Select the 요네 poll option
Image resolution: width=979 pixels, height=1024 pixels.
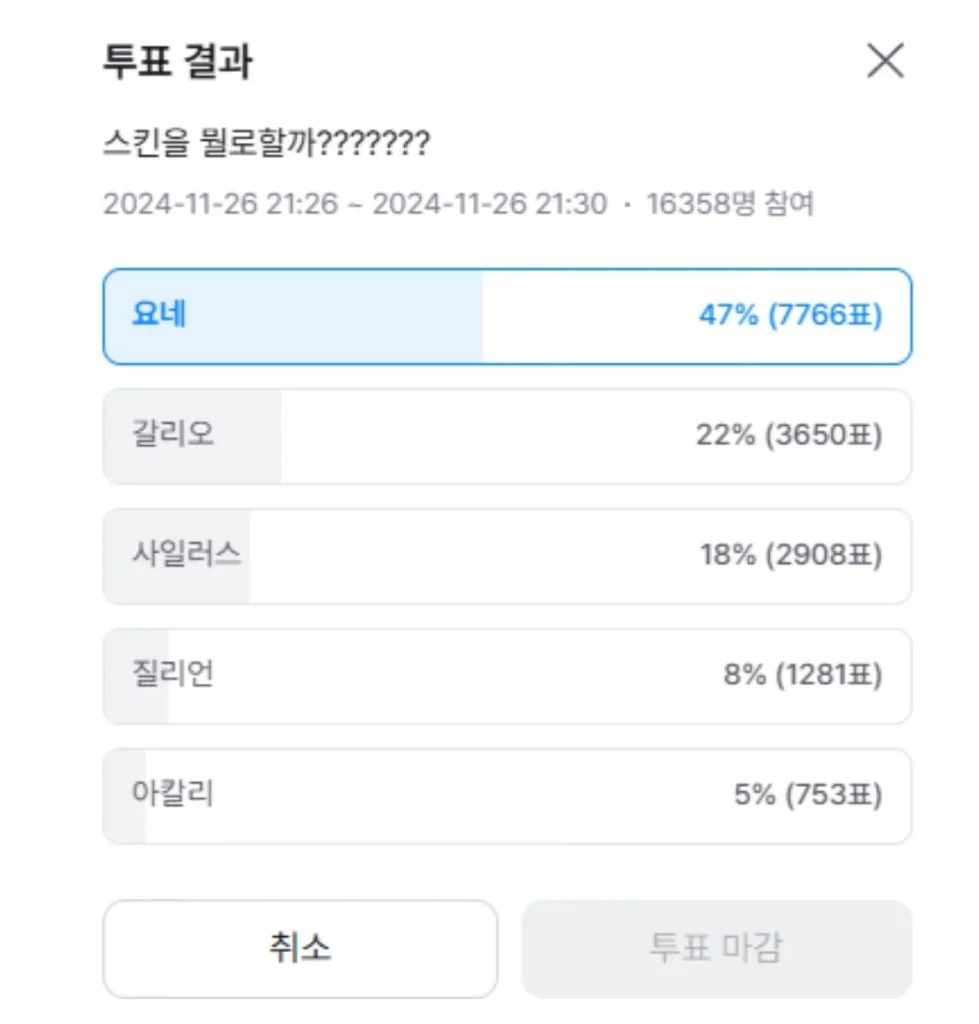pos(507,317)
